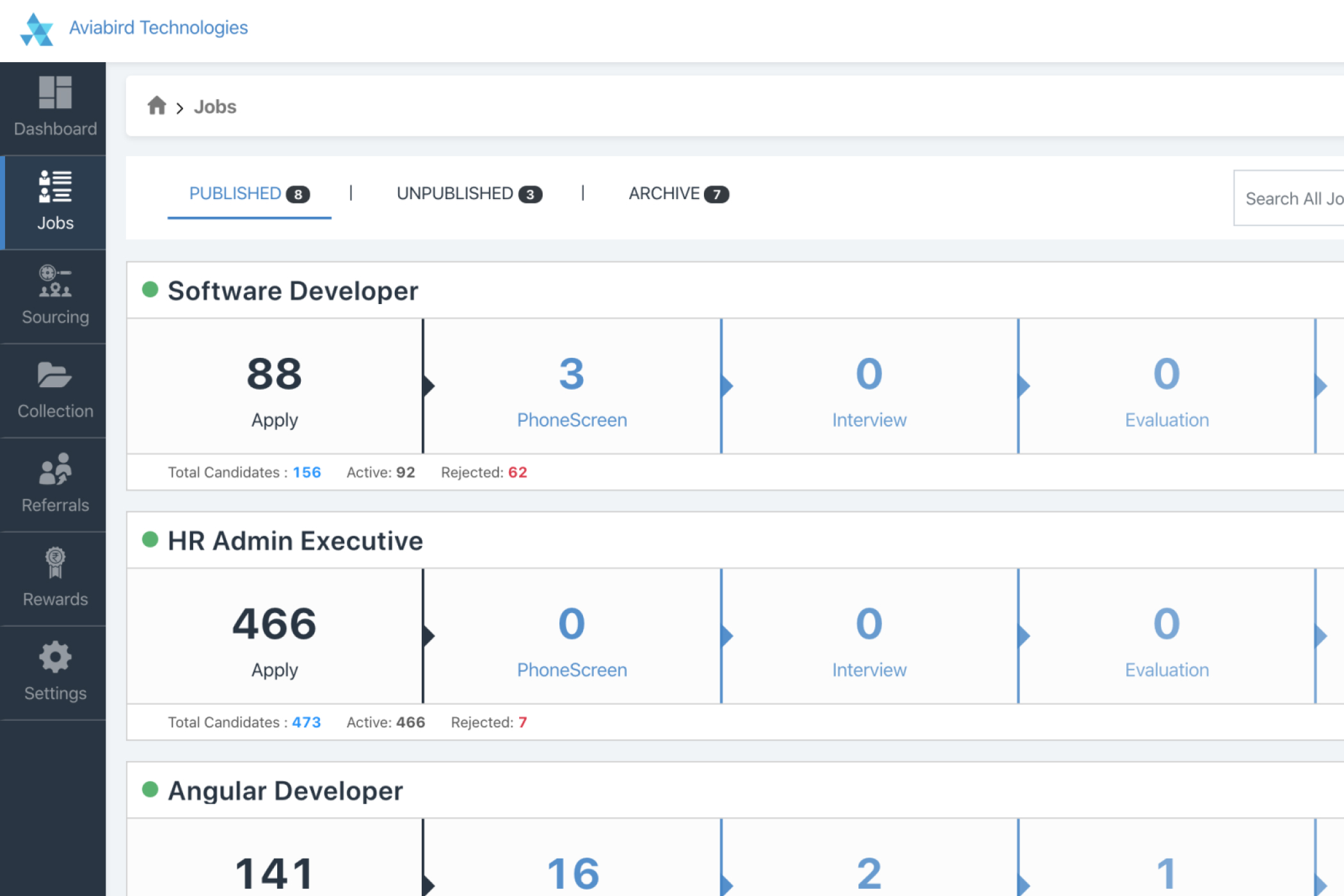Switch to the PUBLISHED tab
The height and width of the screenshot is (896, 1344).
[249, 193]
